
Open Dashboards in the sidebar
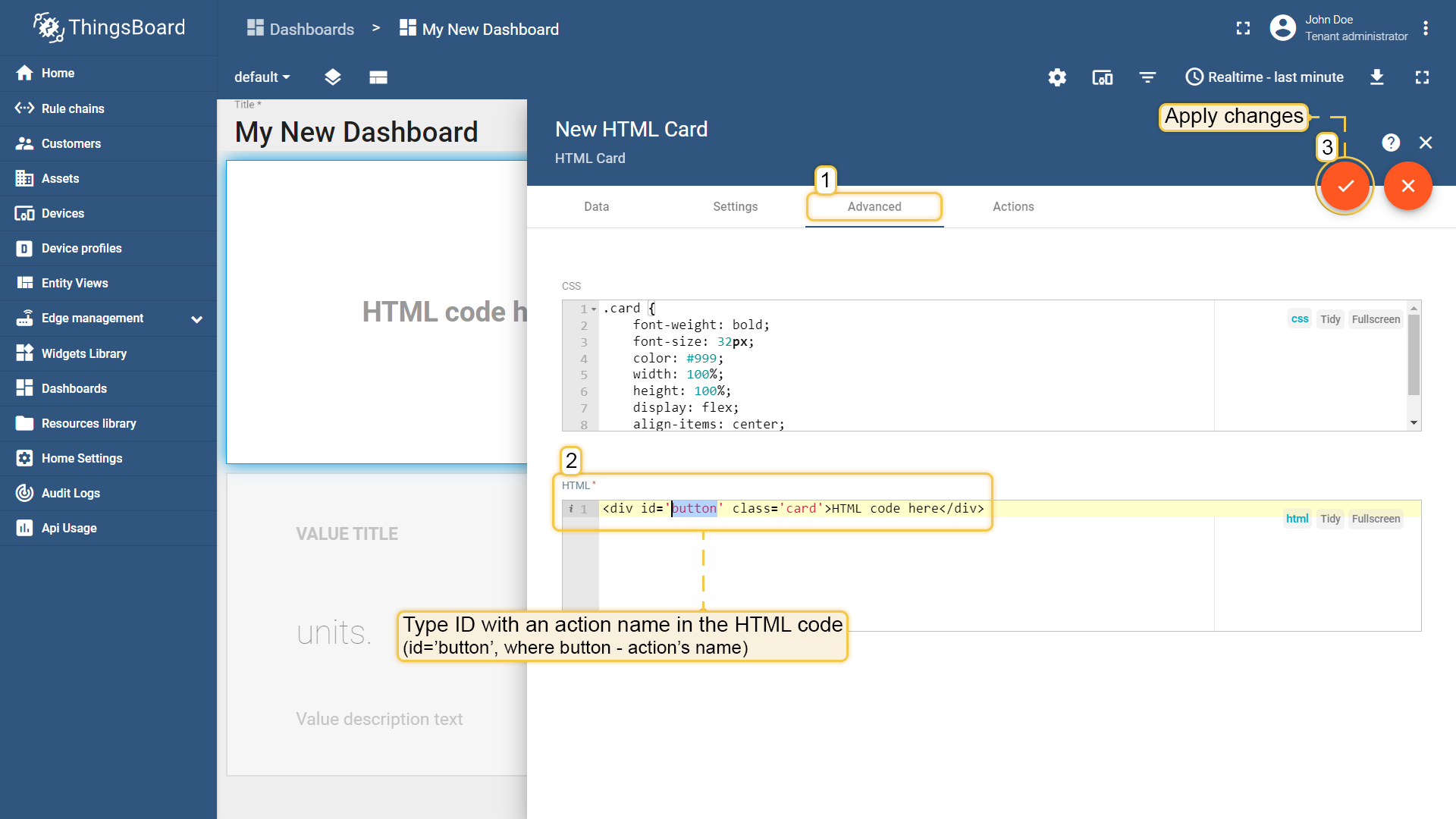(108, 388)
